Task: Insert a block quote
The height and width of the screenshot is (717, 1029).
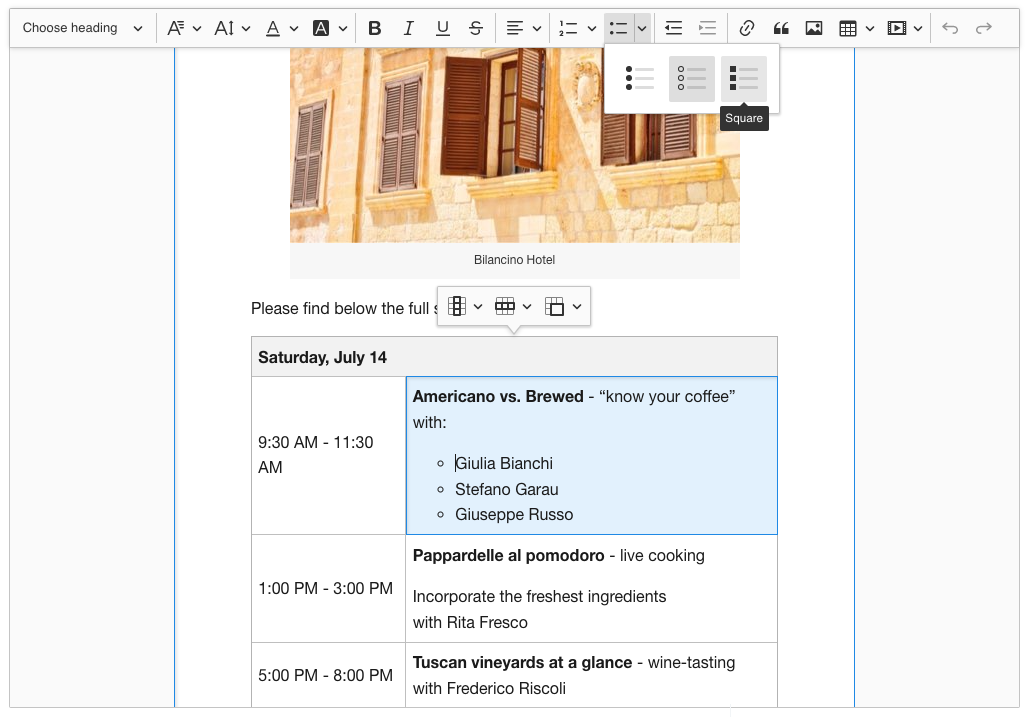Action: (780, 28)
